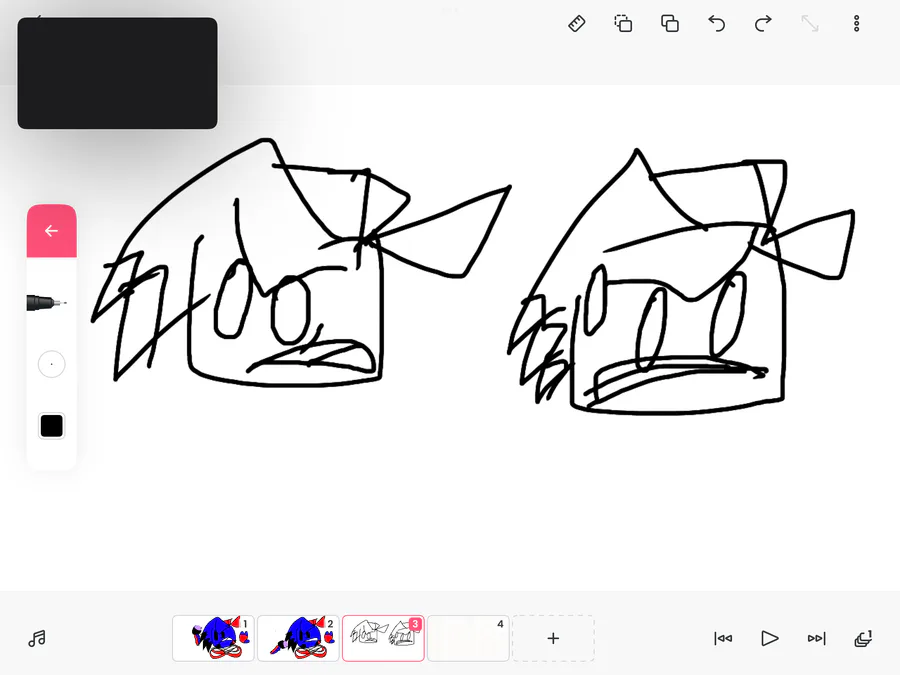Open the three-dot more options menu
Screen dimensions: 900x675
coord(856,24)
